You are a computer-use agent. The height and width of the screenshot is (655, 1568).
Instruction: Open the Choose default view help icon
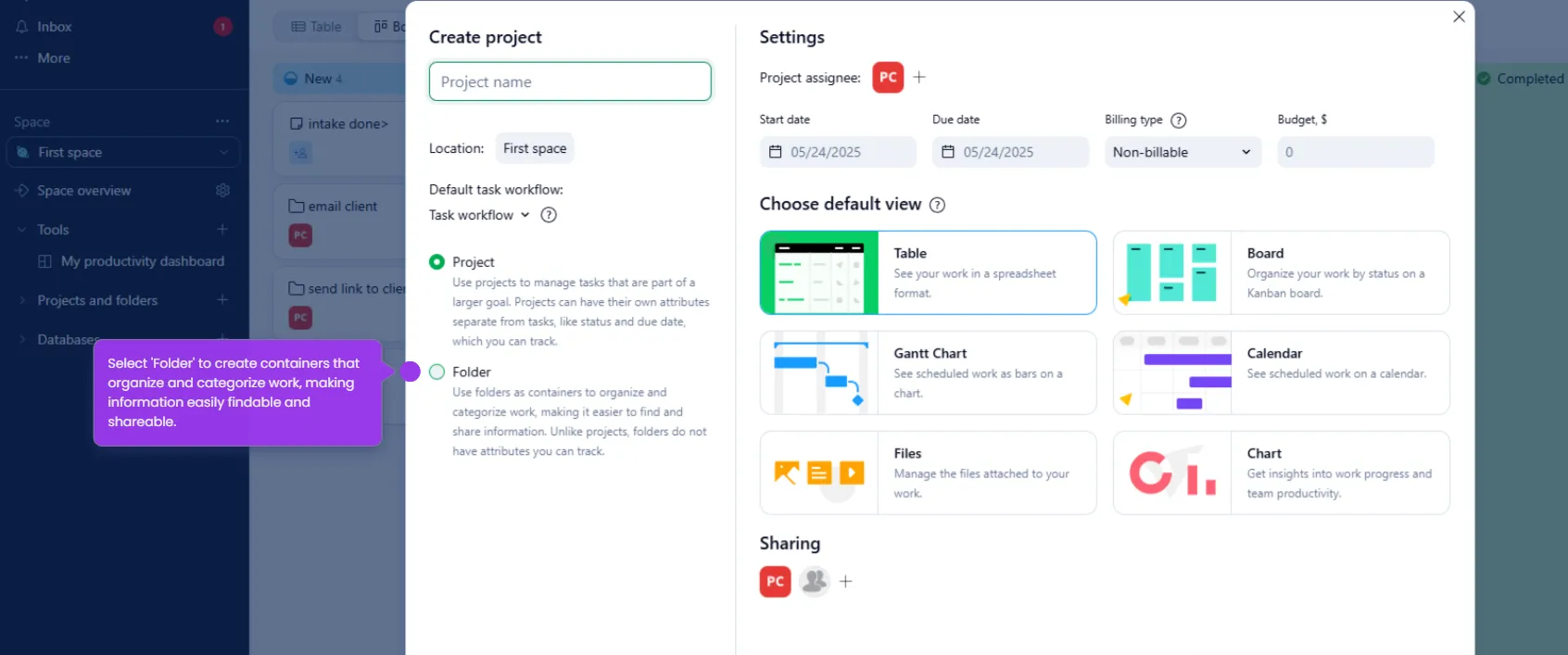tap(937, 205)
